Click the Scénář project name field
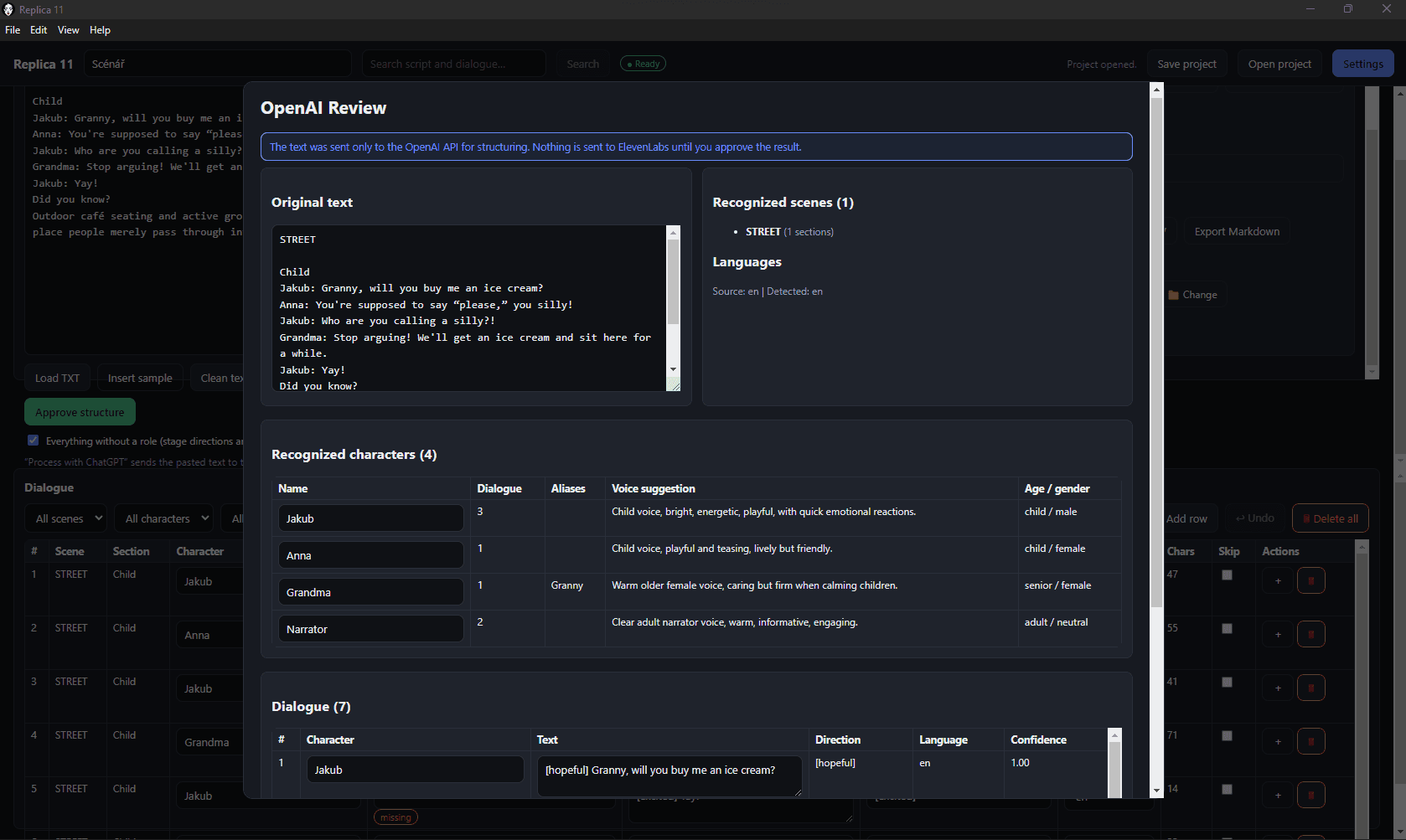The image size is (1406, 840). 218,64
